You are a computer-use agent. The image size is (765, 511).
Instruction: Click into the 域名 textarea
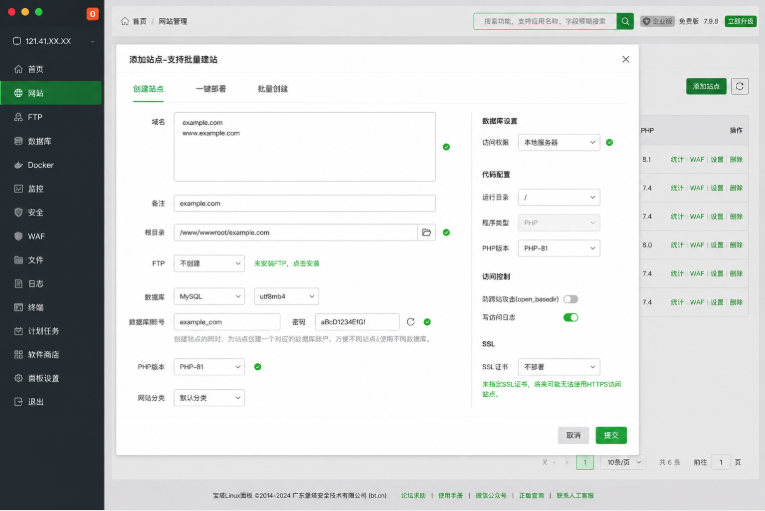pyautogui.click(x=305, y=147)
